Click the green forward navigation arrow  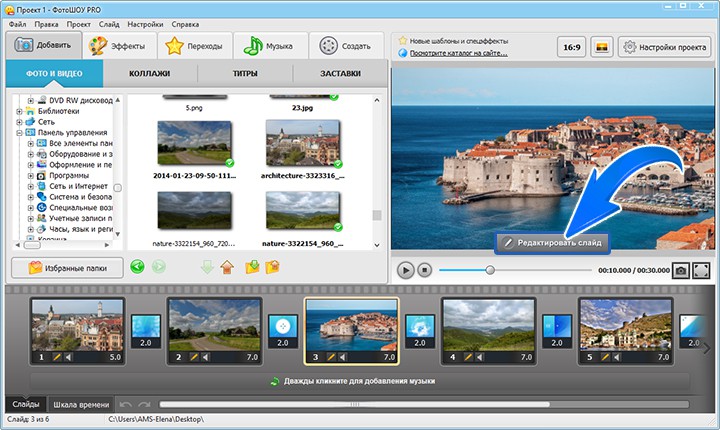point(158,266)
